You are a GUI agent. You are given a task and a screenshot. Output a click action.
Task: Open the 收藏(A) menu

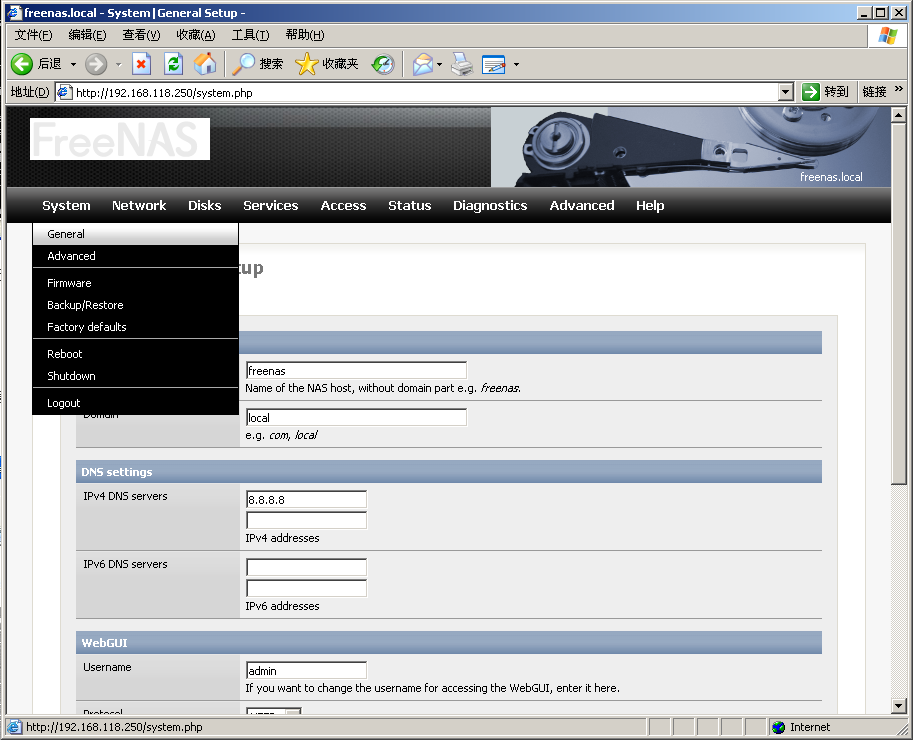(x=196, y=35)
